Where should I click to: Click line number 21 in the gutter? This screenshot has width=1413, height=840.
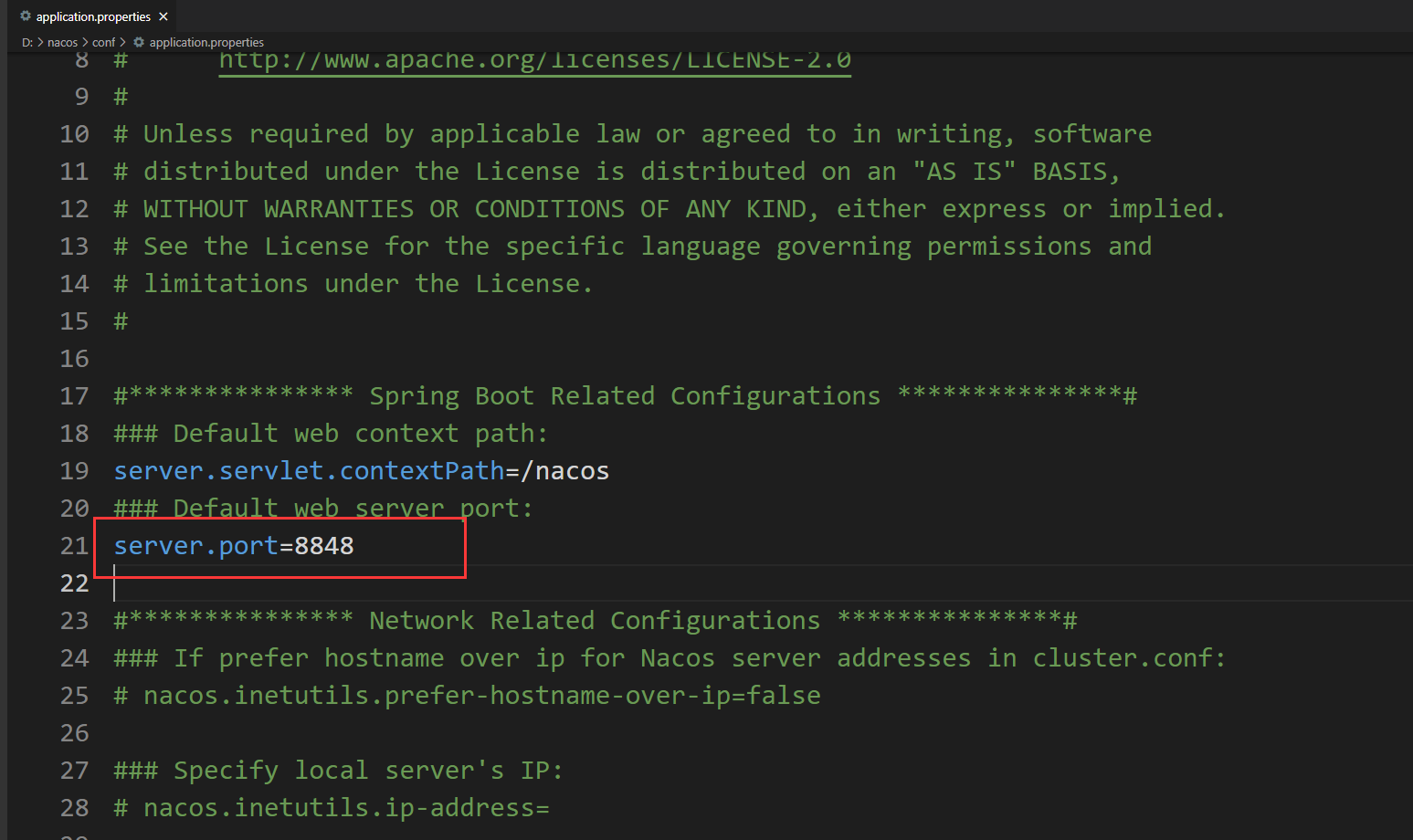tap(74, 546)
